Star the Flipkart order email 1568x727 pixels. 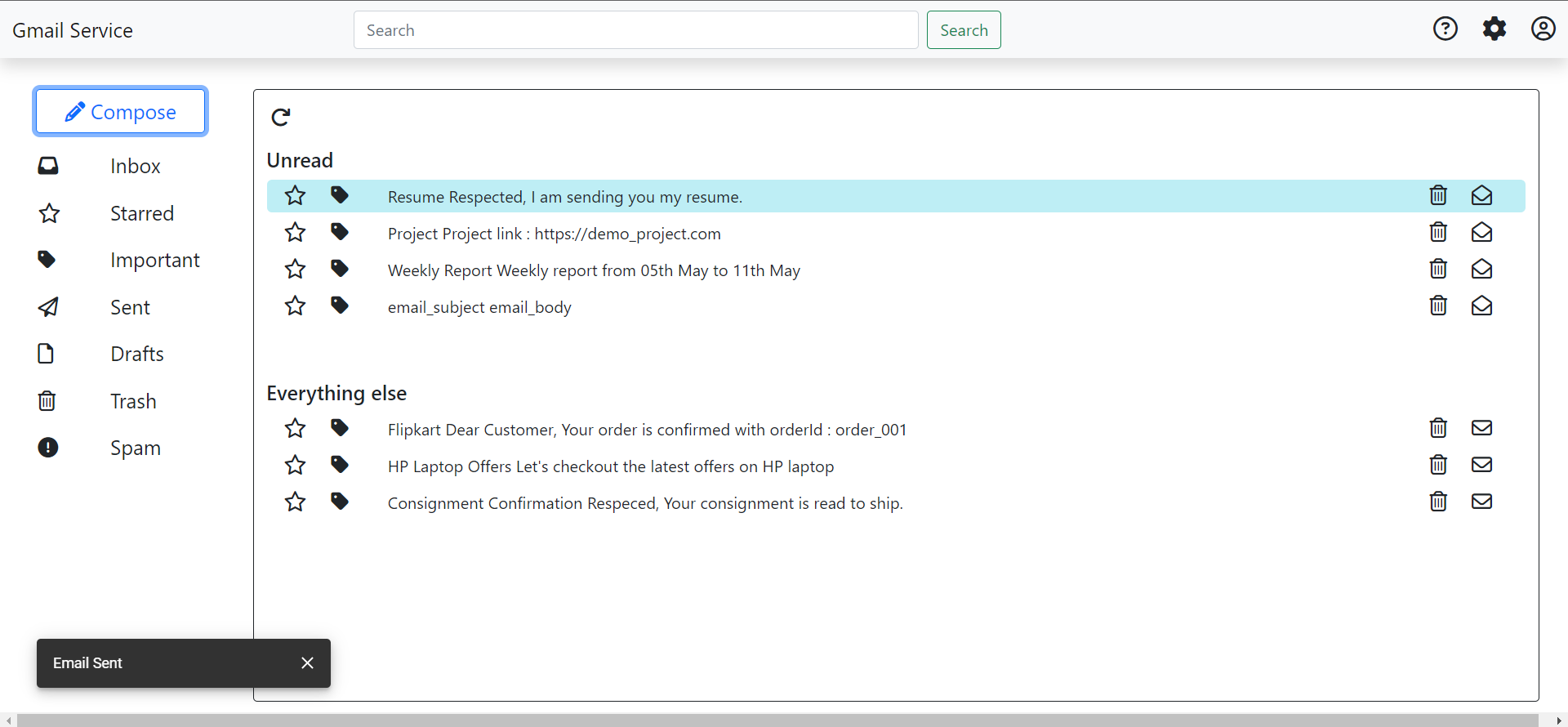pos(295,429)
